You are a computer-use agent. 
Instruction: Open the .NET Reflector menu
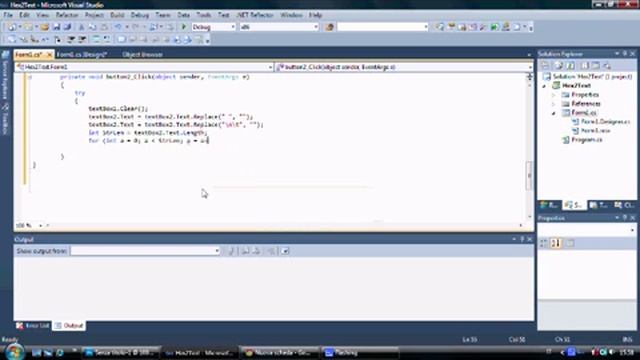click(255, 15)
